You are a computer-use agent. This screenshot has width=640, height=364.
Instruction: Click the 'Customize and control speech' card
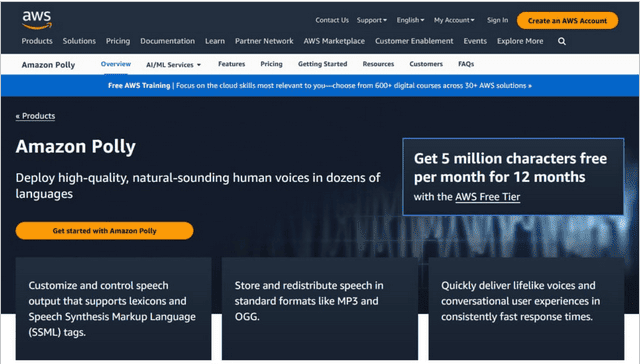pos(113,309)
